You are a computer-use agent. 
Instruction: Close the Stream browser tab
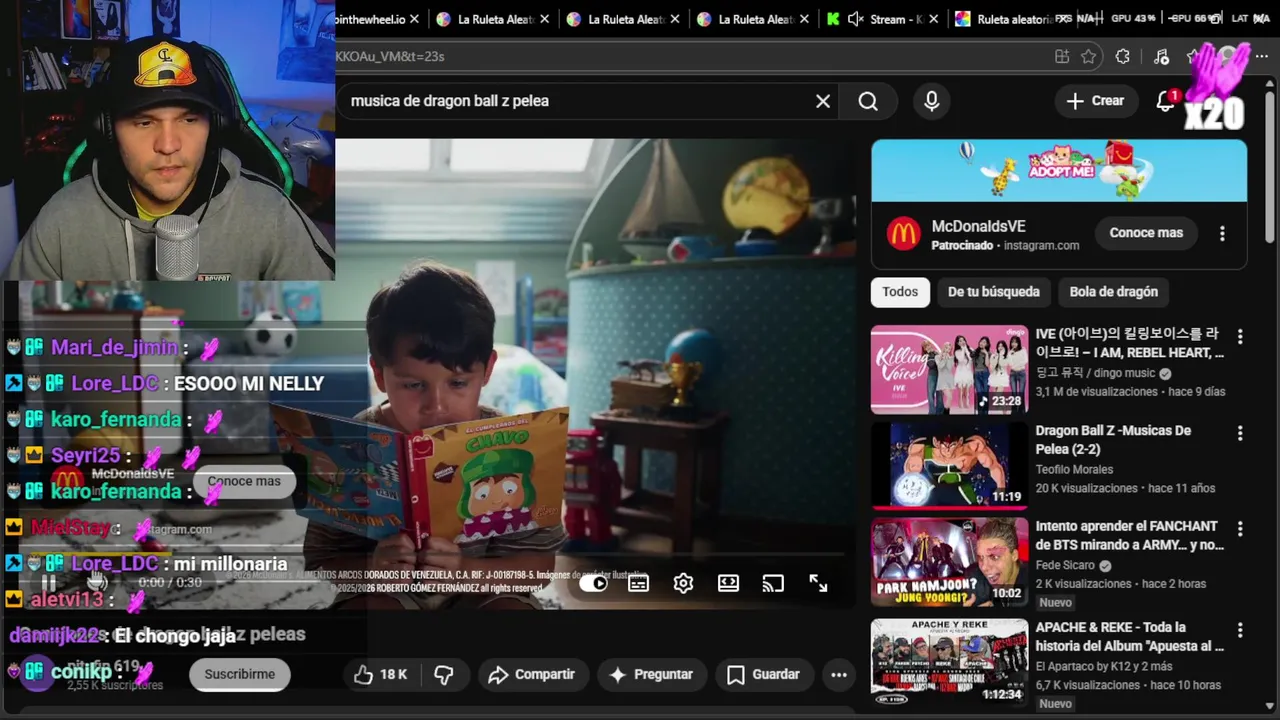tap(934, 19)
